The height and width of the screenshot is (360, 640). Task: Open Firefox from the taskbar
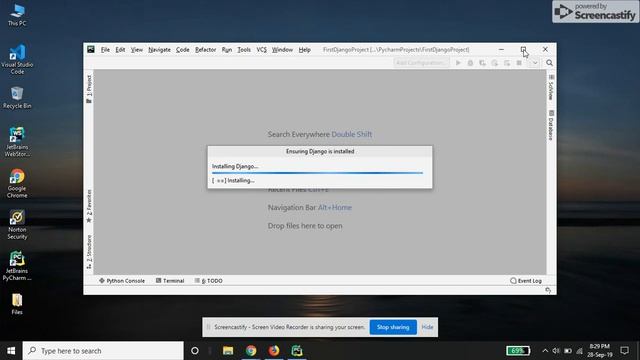click(x=274, y=351)
